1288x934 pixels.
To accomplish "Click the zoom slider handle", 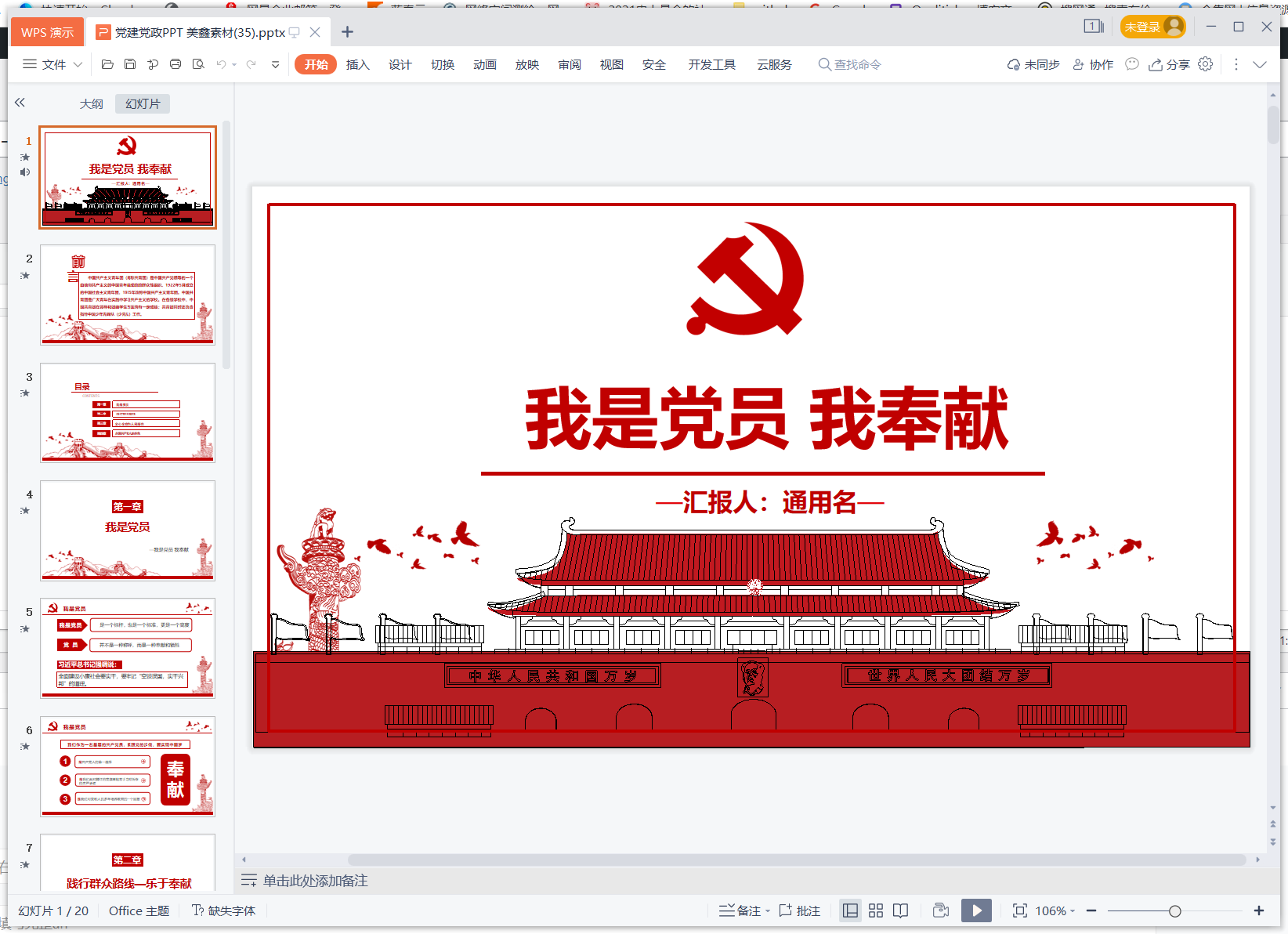I will tap(1174, 910).
